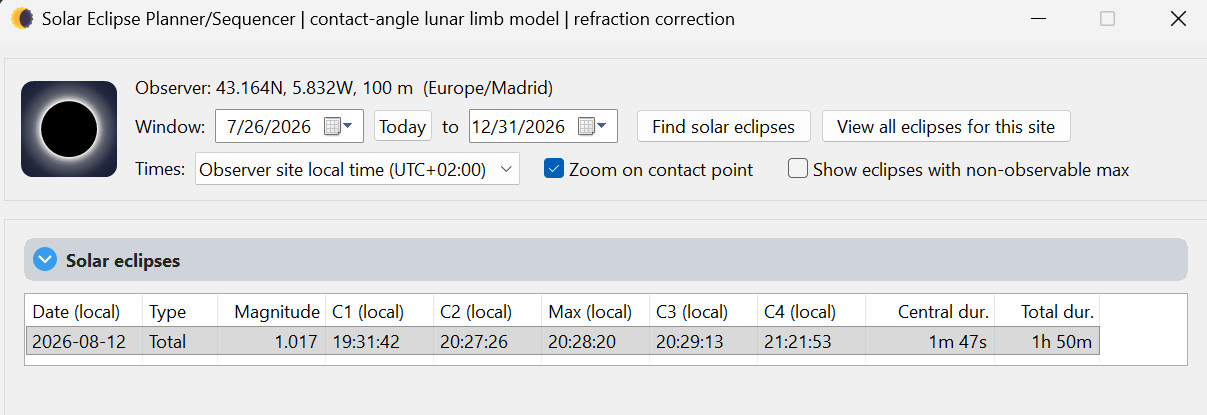
Task: Click View all eclipses for this site
Action: [x=946, y=127]
